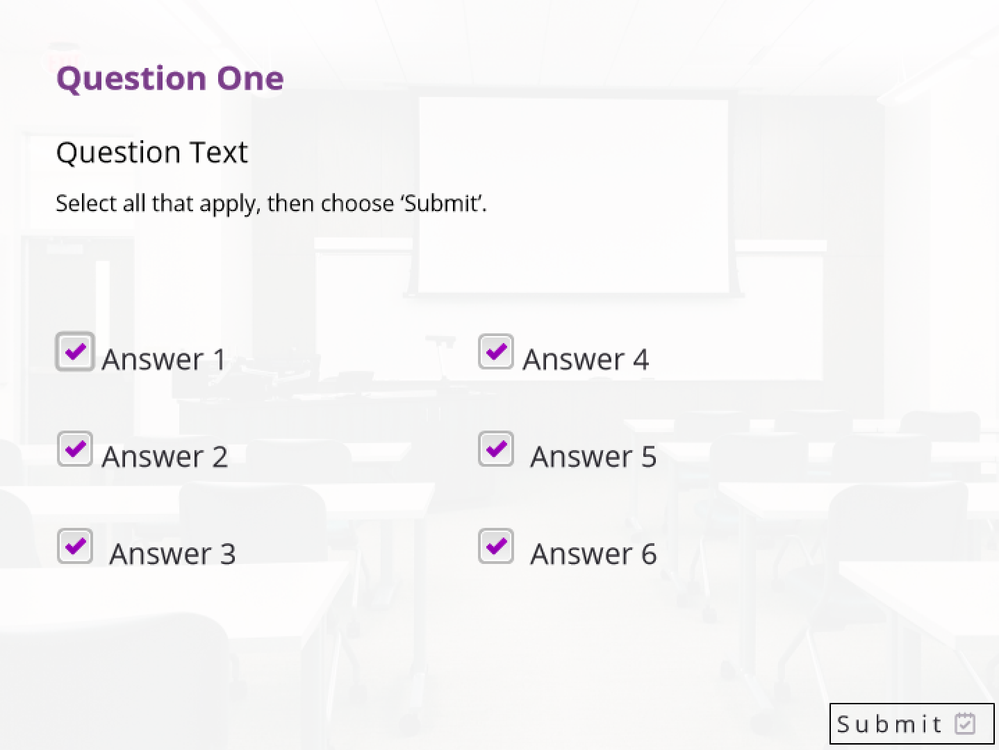The image size is (999, 750).
Task: Pick the 'Answer 6' label text
Action: 594,554
